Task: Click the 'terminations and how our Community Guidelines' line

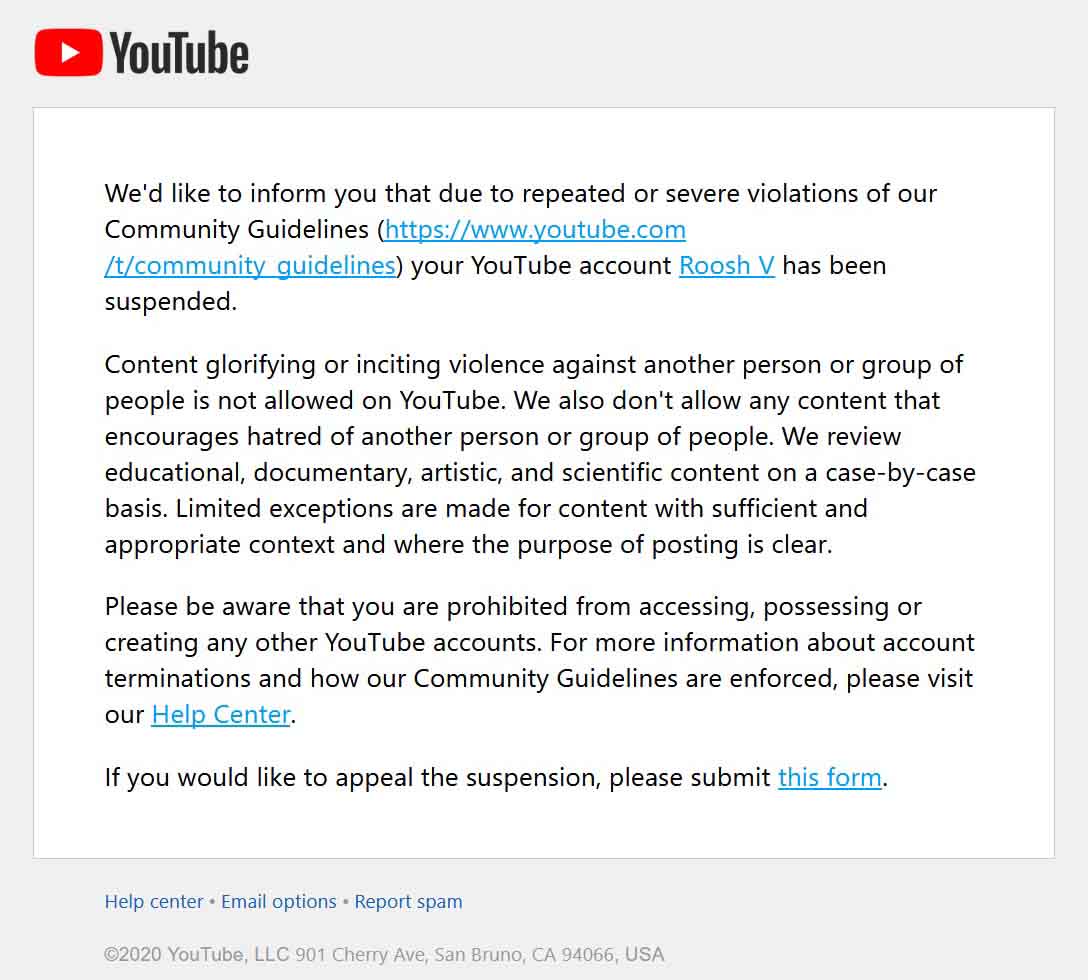Action: [x=539, y=679]
